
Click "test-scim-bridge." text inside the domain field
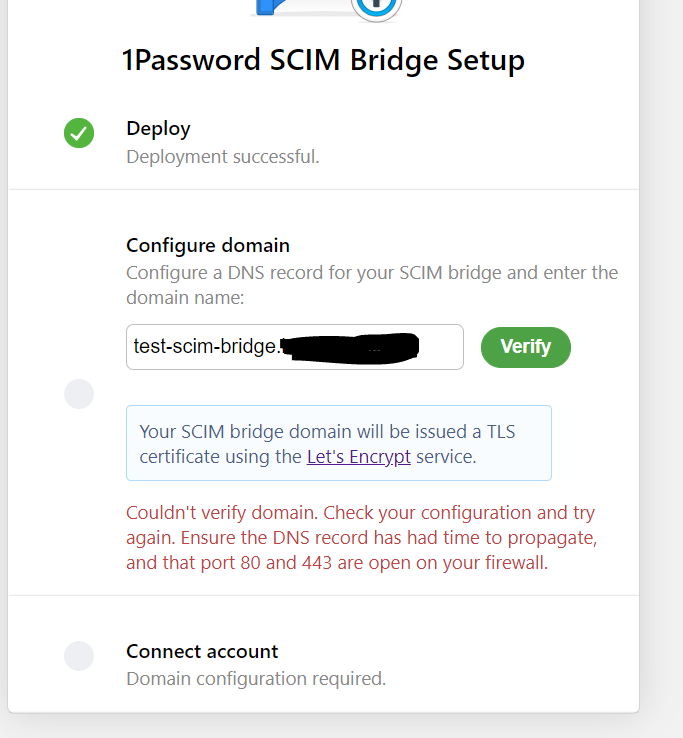click(x=206, y=347)
